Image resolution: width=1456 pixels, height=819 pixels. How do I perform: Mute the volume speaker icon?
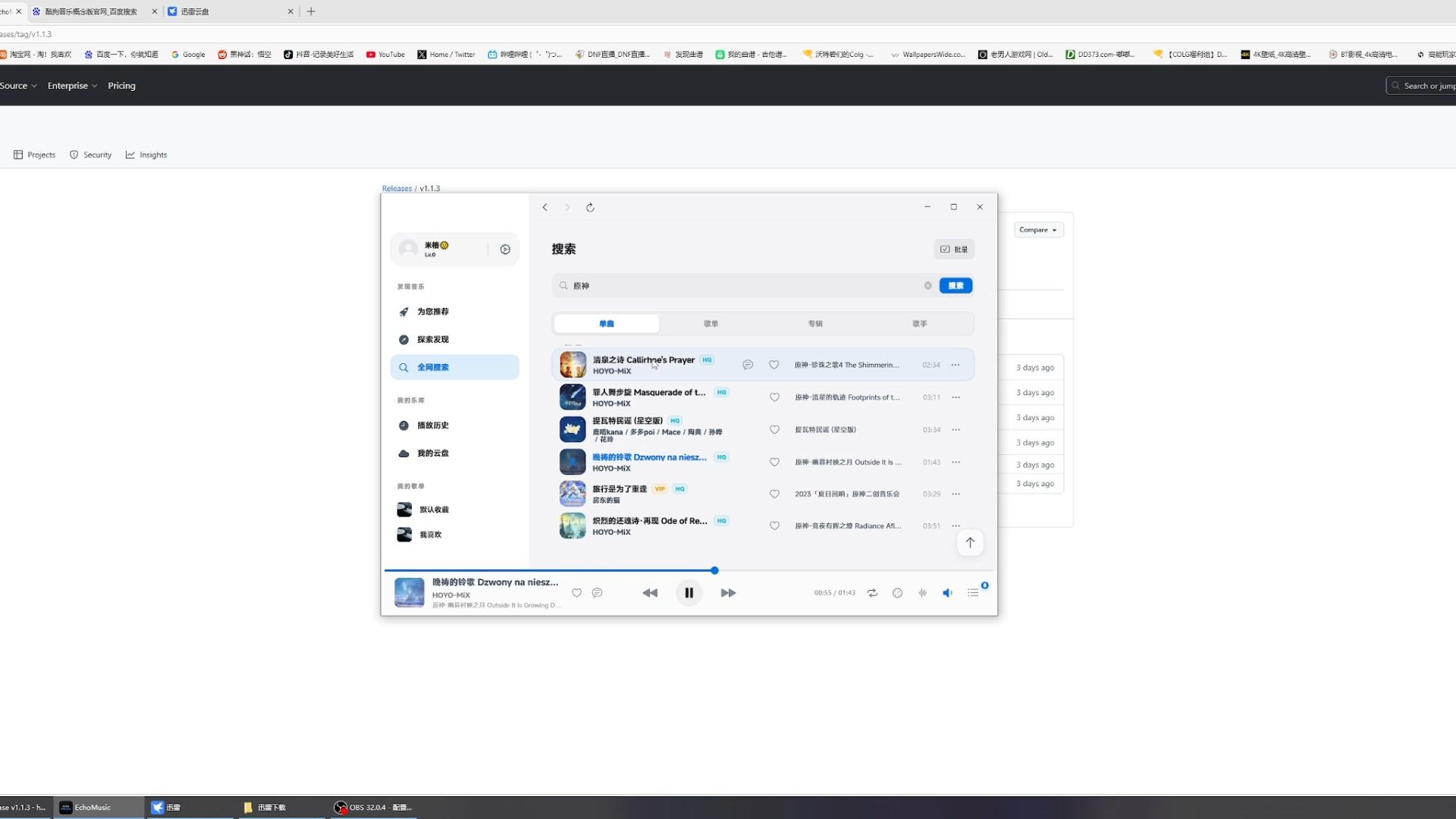point(947,593)
